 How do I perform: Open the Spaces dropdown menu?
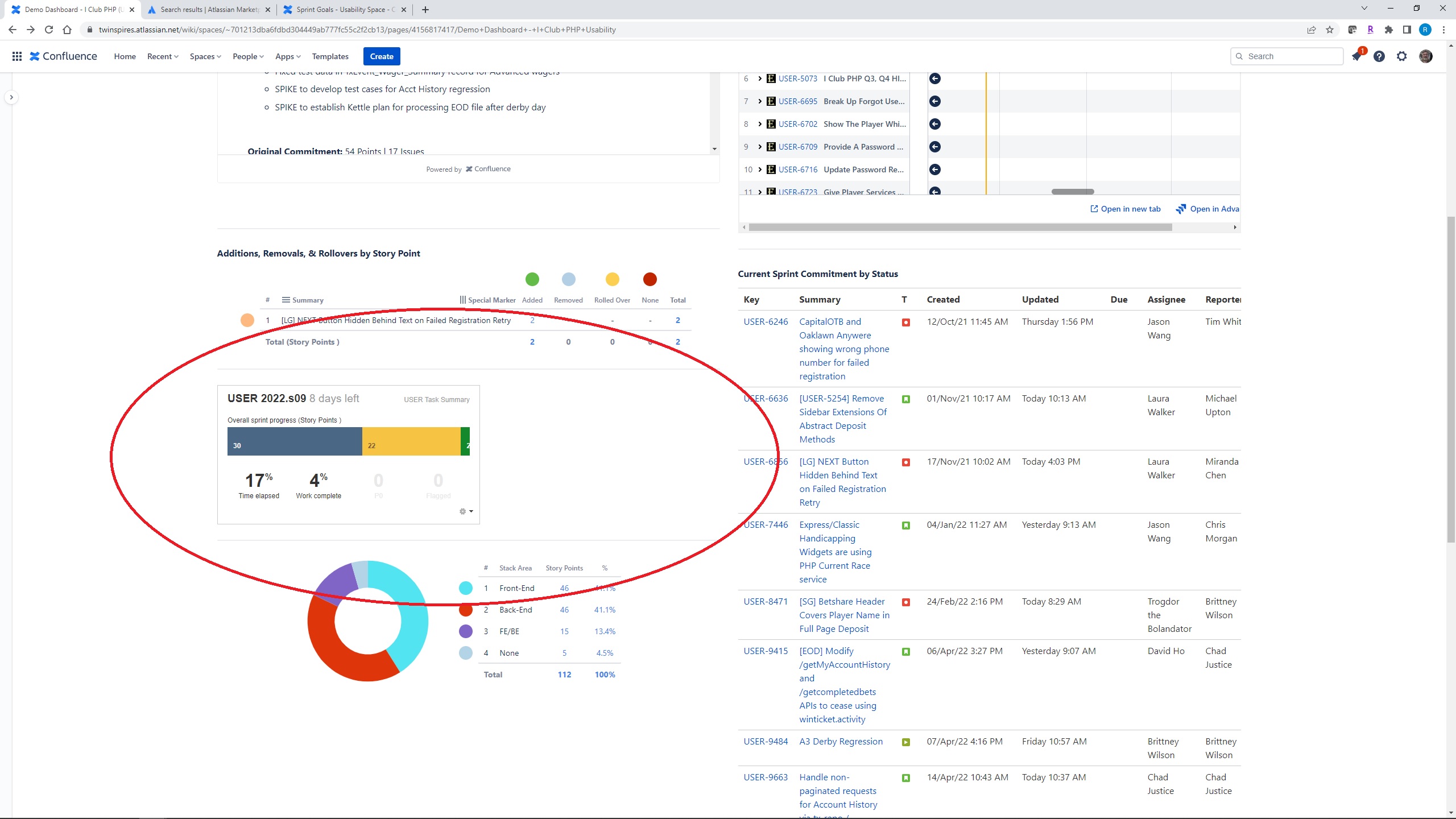coord(205,56)
